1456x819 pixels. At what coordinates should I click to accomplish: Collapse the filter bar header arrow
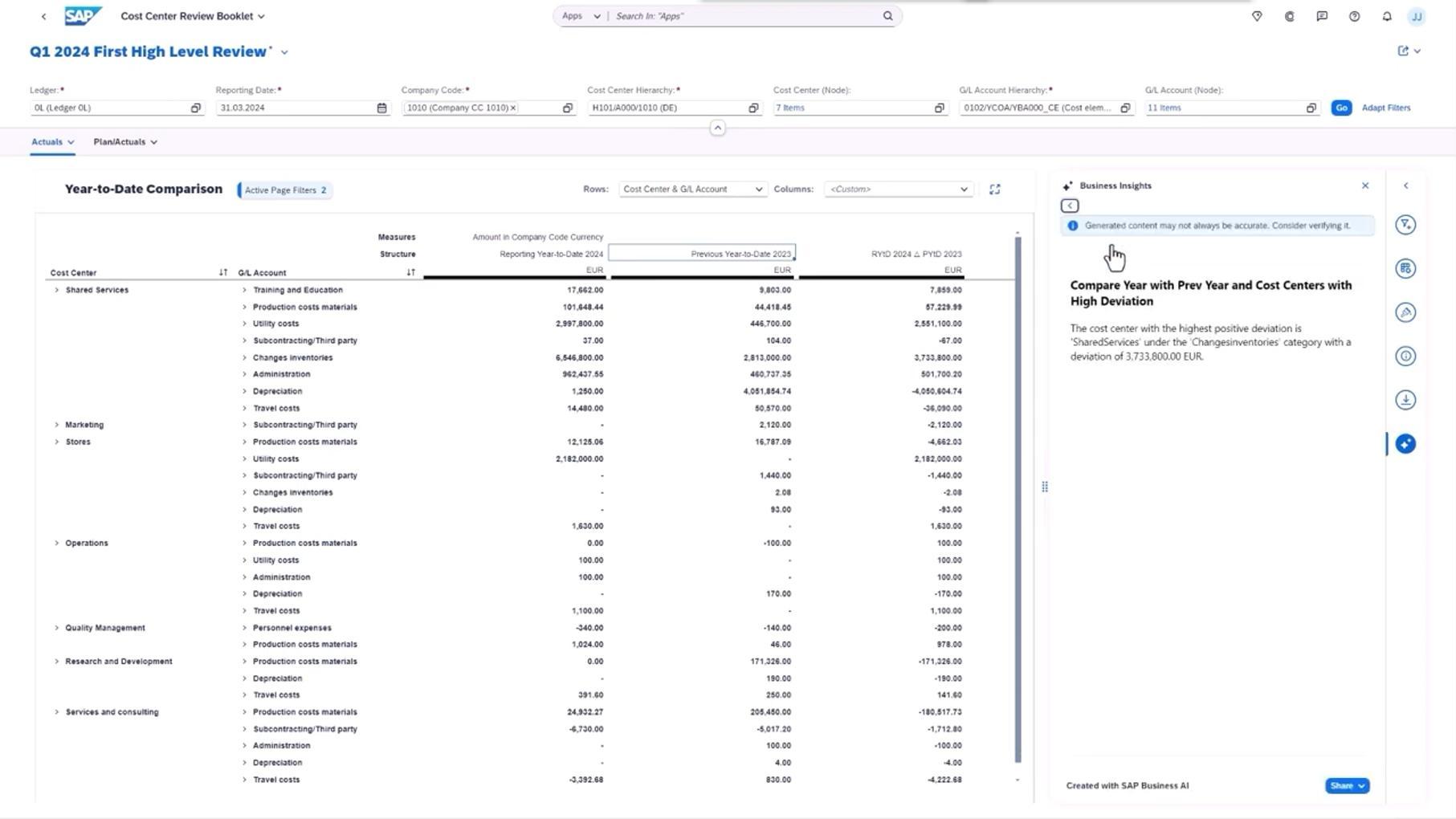coord(717,128)
